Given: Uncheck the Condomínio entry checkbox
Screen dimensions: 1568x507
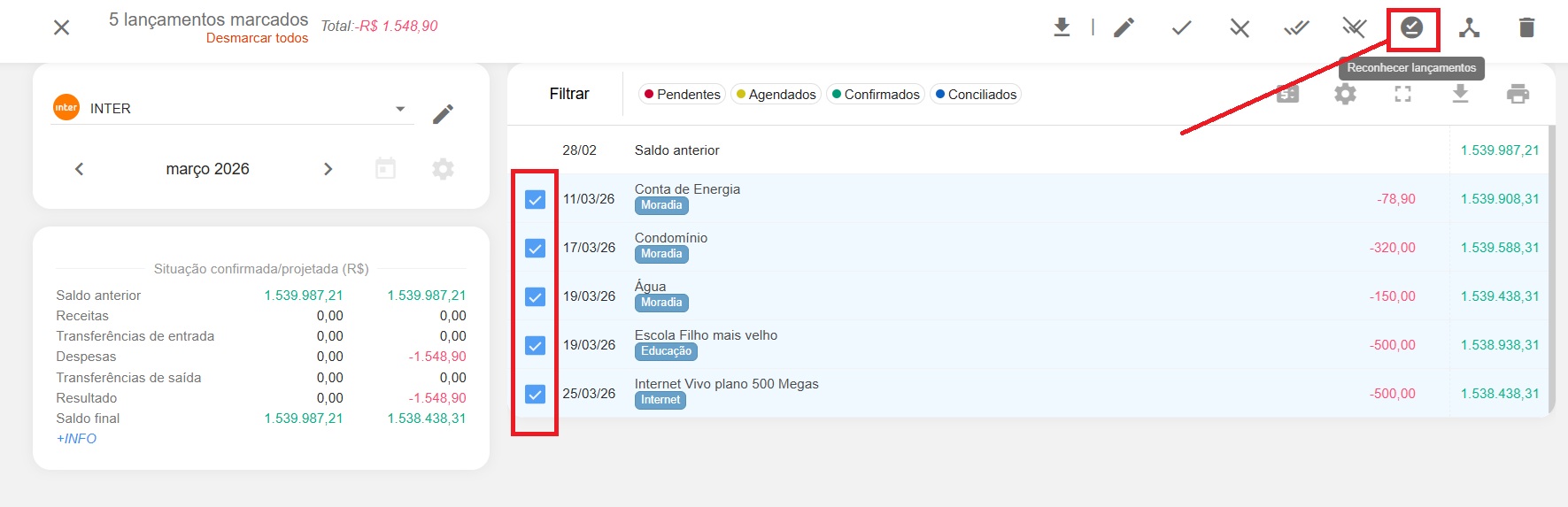Looking at the screenshot, I should [x=535, y=249].
